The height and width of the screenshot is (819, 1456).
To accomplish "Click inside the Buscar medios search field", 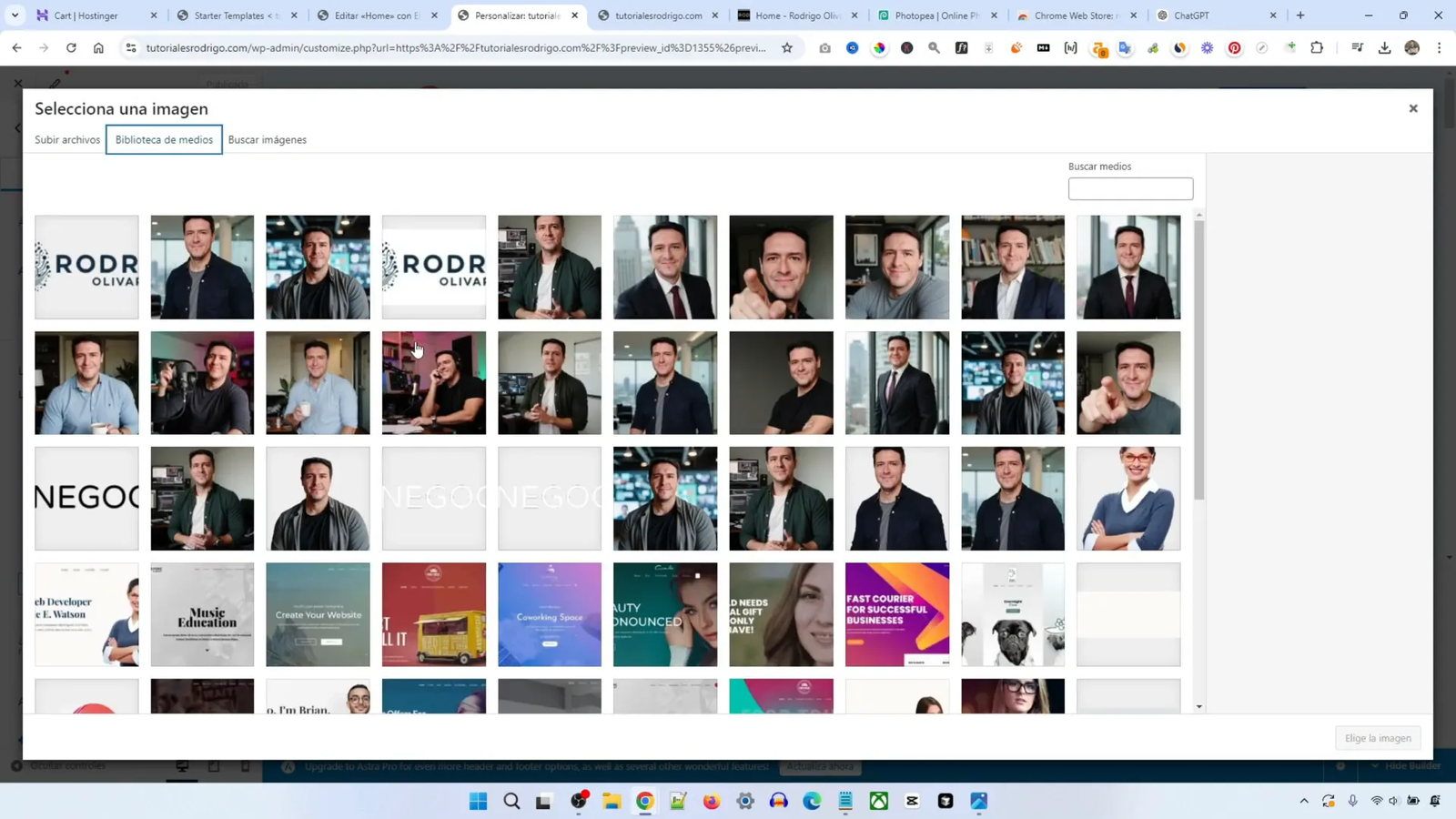I will tap(1130, 188).
